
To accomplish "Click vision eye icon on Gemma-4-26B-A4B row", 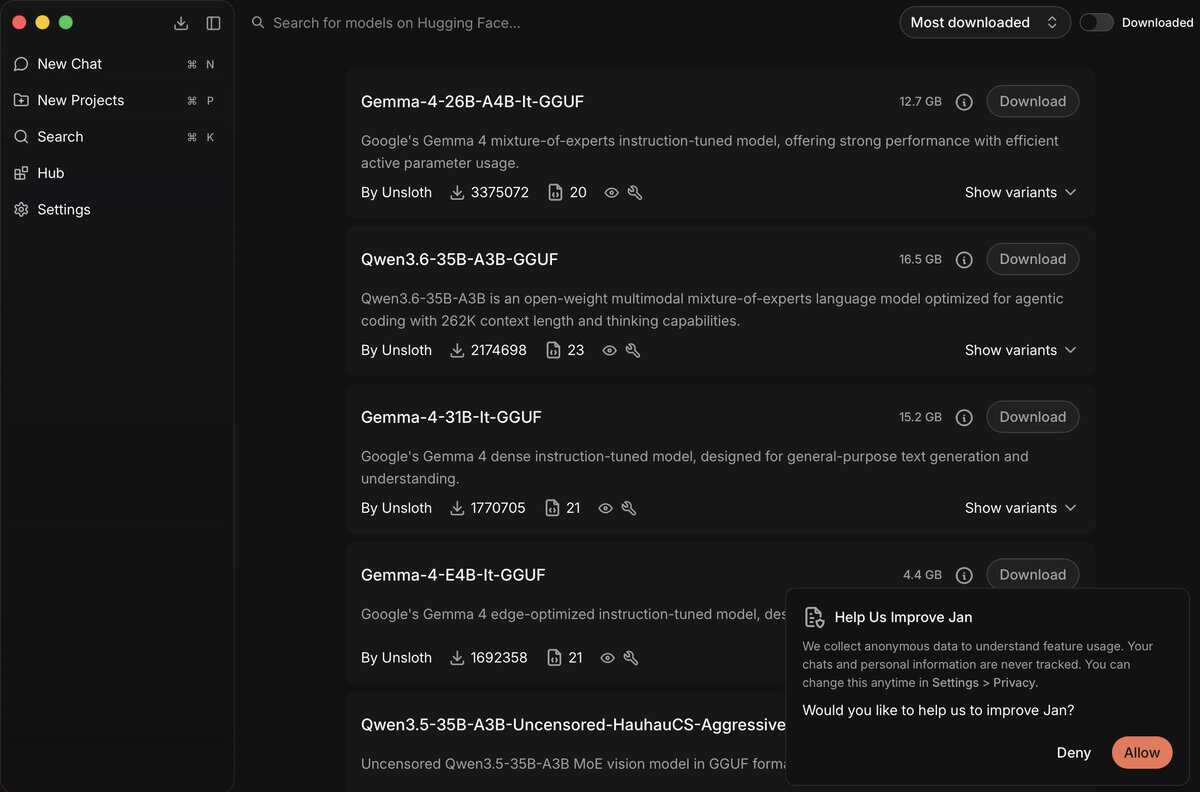I will [611, 193].
